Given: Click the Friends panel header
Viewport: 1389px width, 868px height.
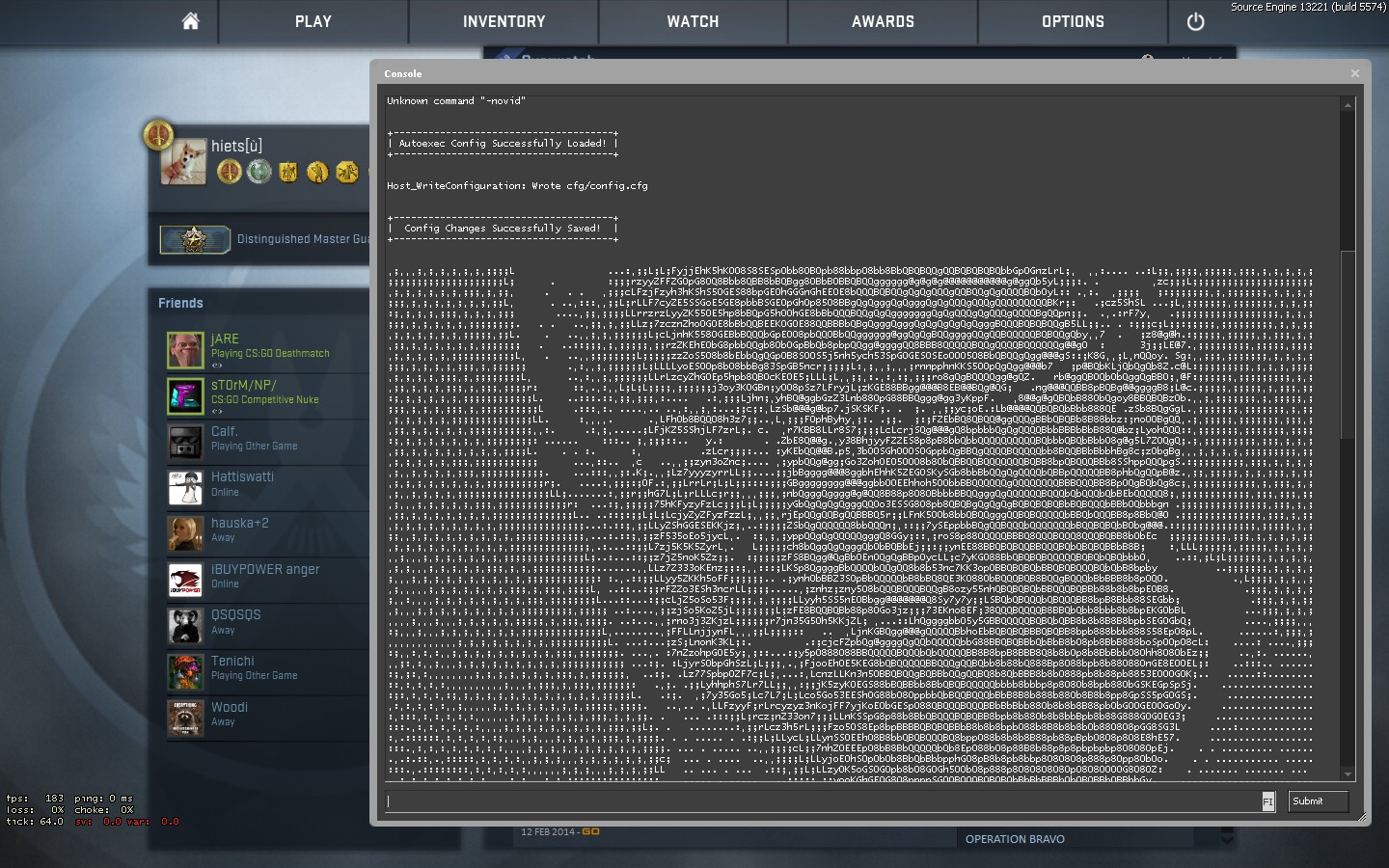Looking at the screenshot, I should (x=180, y=303).
